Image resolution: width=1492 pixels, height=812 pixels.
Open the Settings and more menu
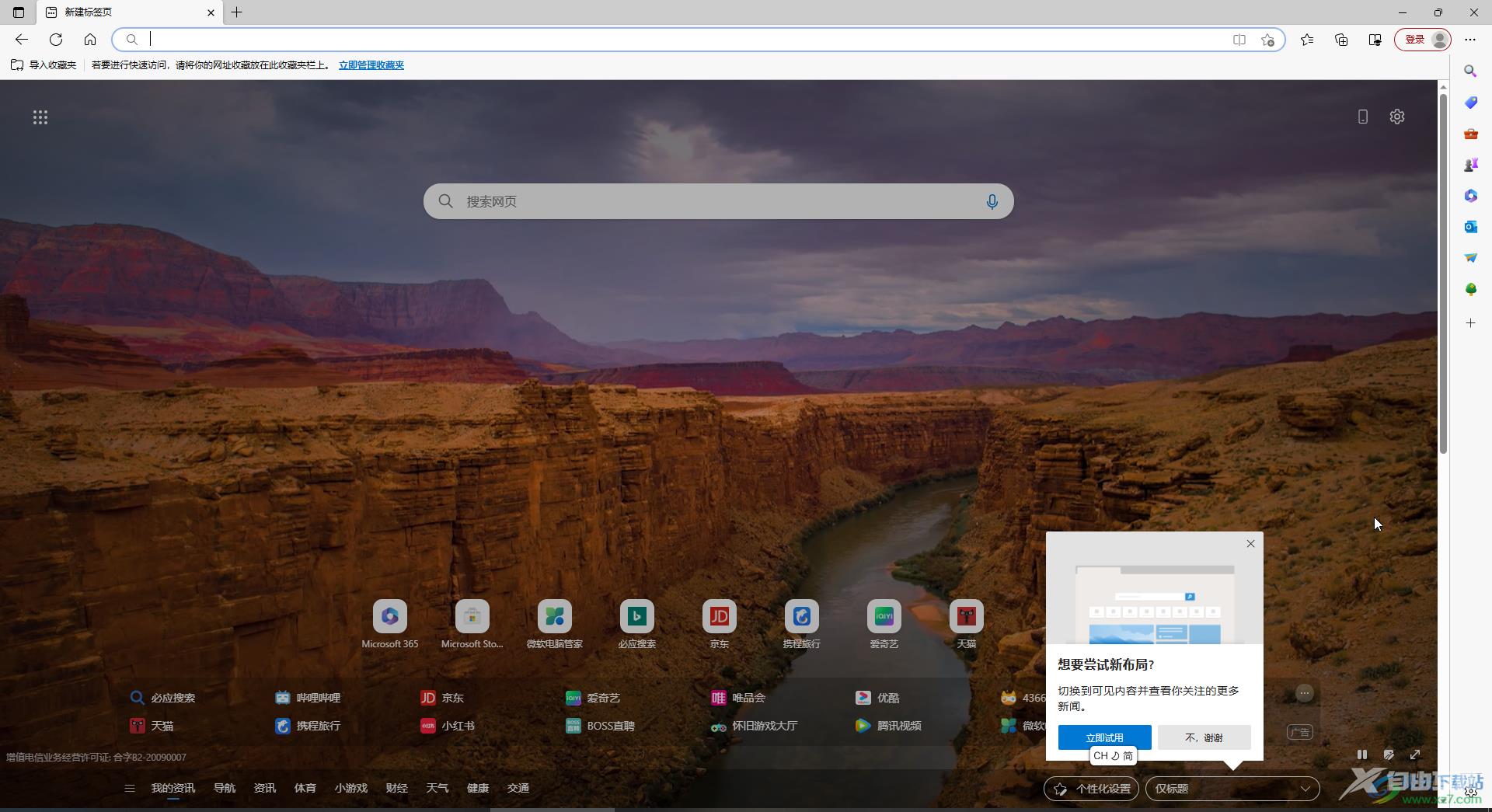[x=1469, y=40]
